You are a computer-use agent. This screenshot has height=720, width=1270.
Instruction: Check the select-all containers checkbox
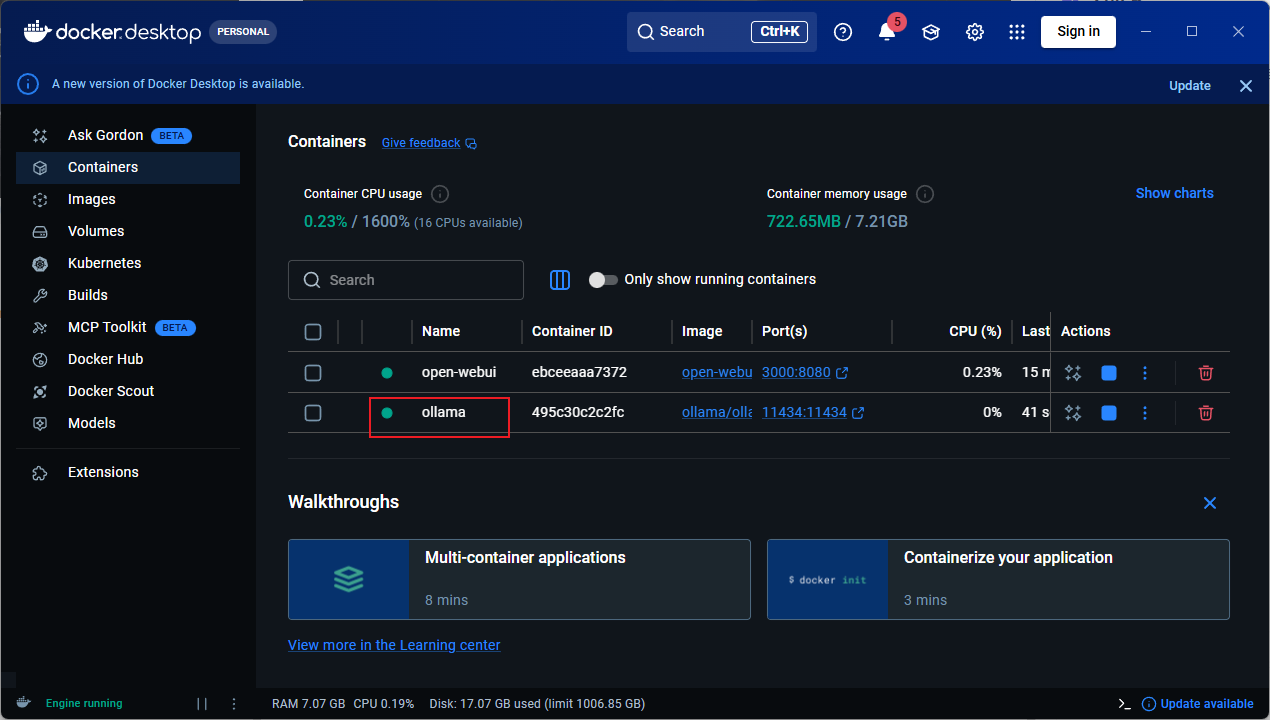point(313,332)
